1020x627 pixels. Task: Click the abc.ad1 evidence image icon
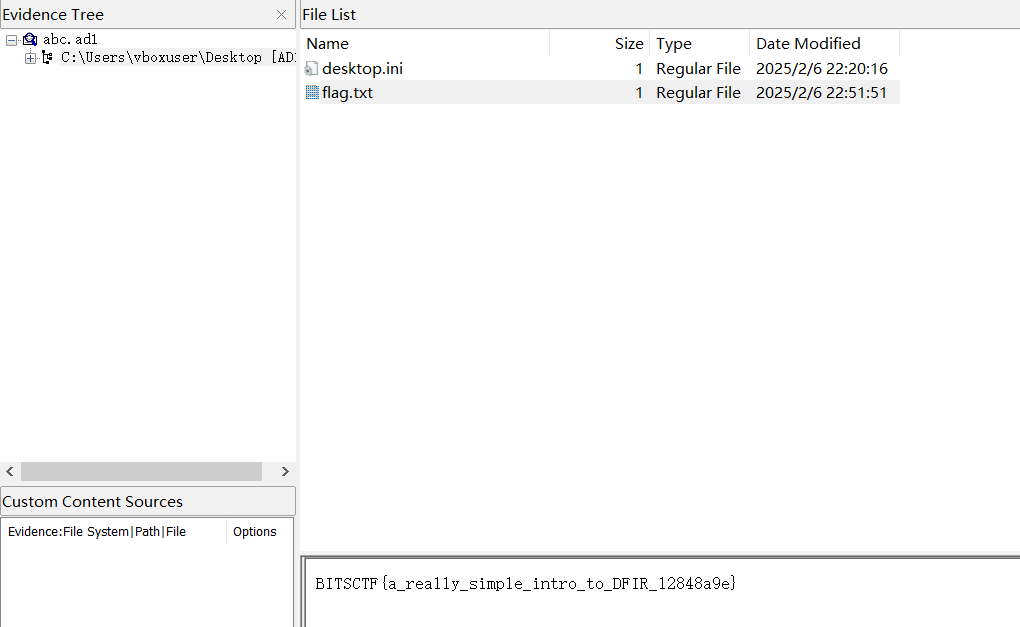click(30, 40)
